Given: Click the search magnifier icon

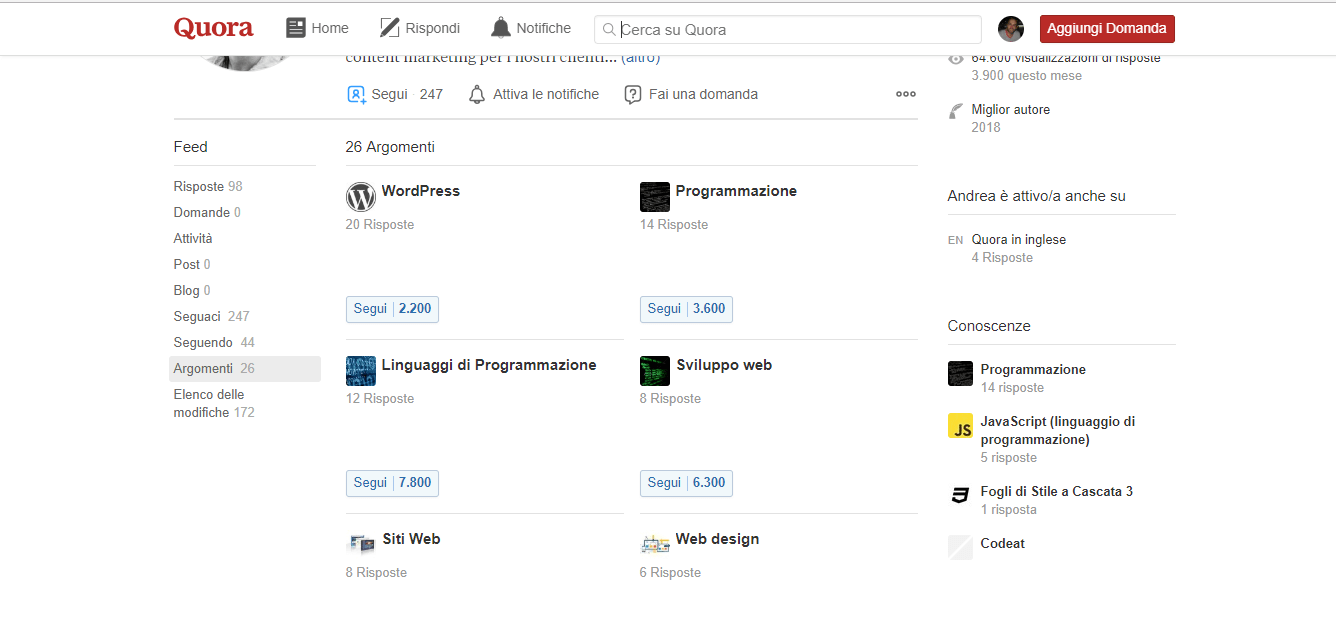Looking at the screenshot, I should (609, 30).
